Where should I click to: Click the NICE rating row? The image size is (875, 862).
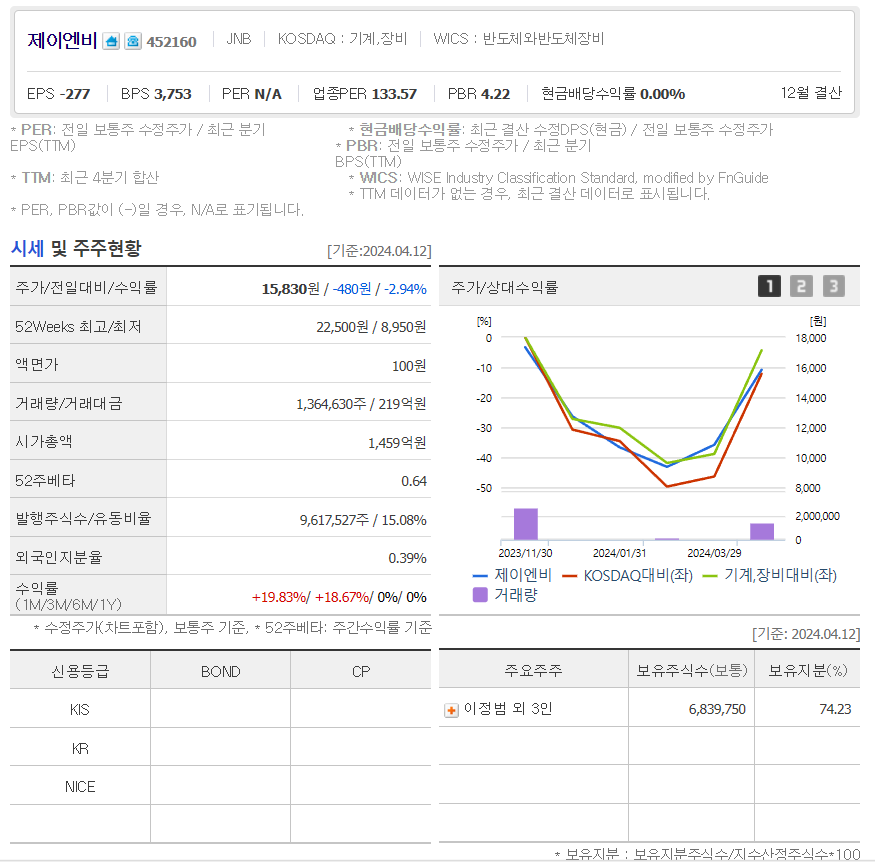220,786
